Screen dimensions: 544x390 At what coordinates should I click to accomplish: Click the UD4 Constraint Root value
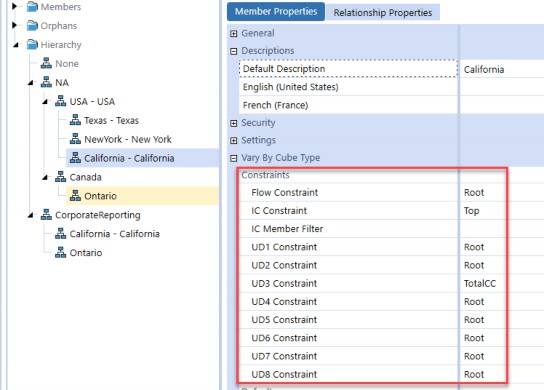click(474, 302)
